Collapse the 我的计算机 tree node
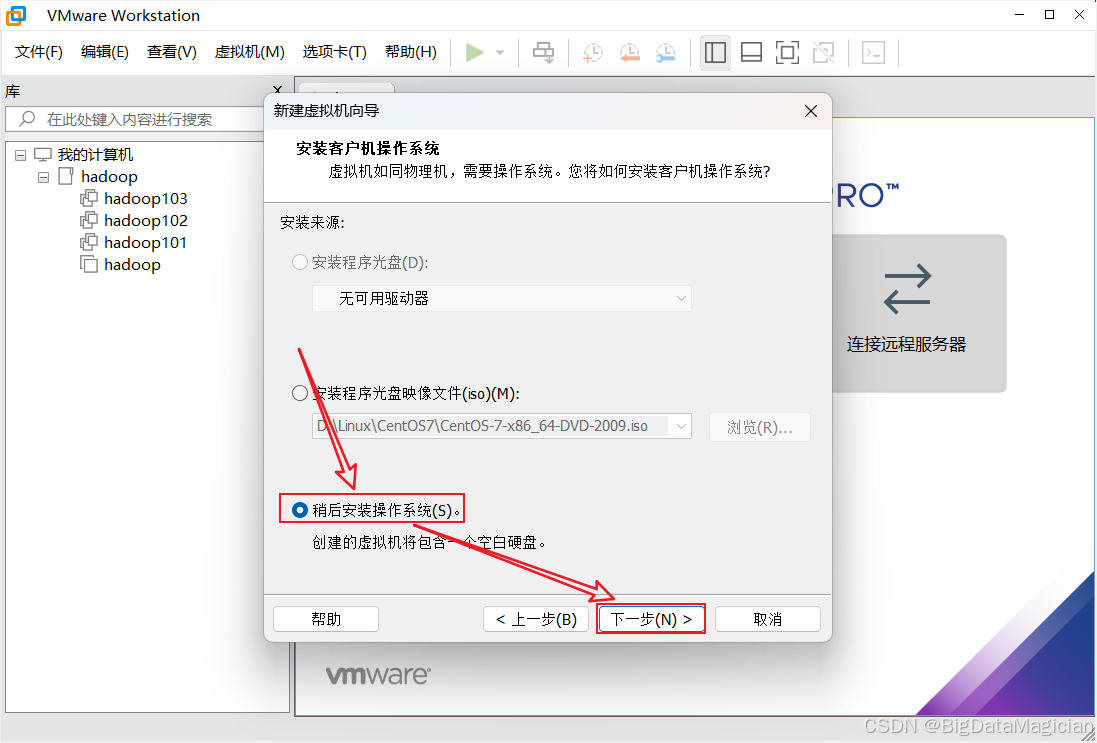The width and height of the screenshot is (1097, 743). pyautogui.click(x=20, y=155)
